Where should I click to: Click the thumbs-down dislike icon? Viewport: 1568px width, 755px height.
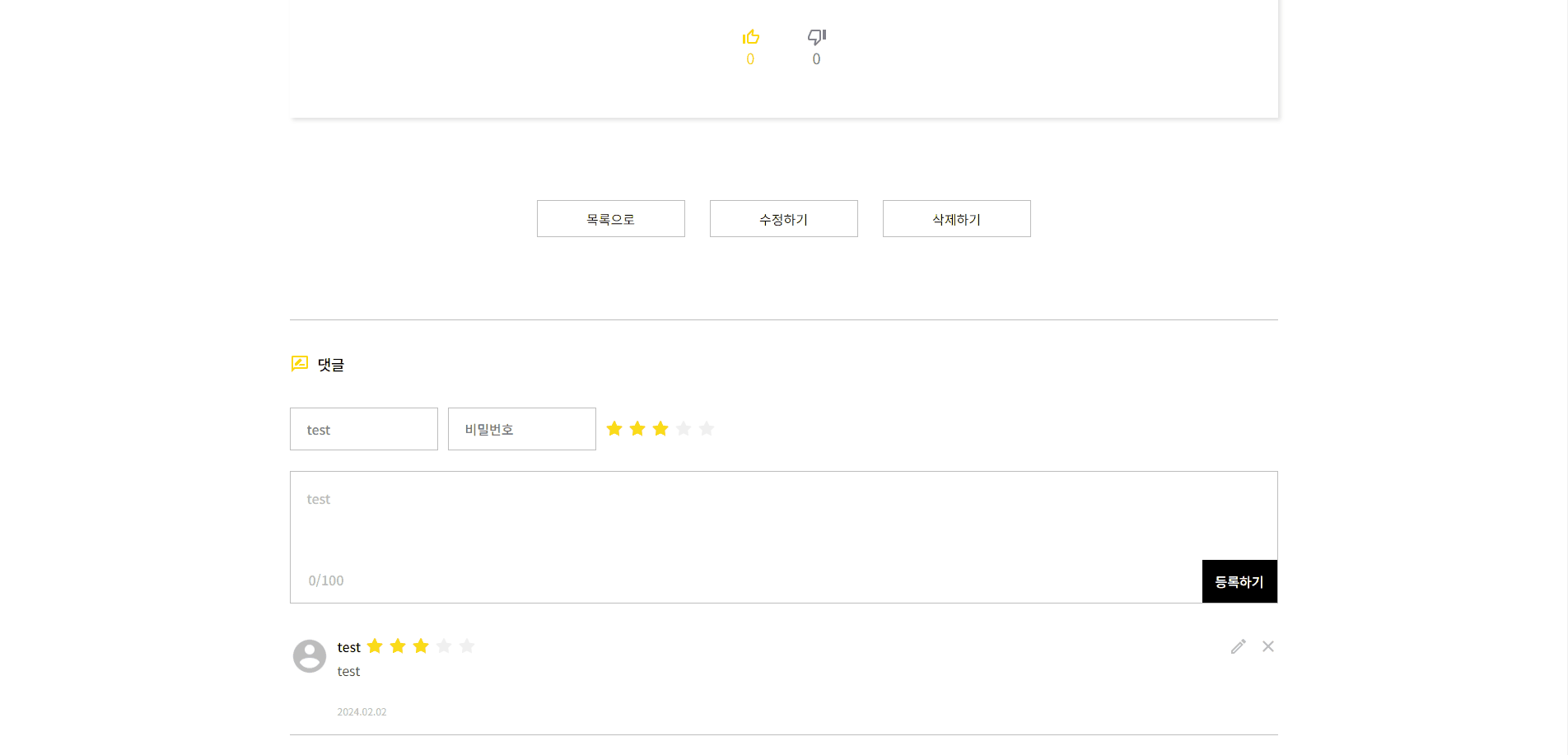click(816, 37)
